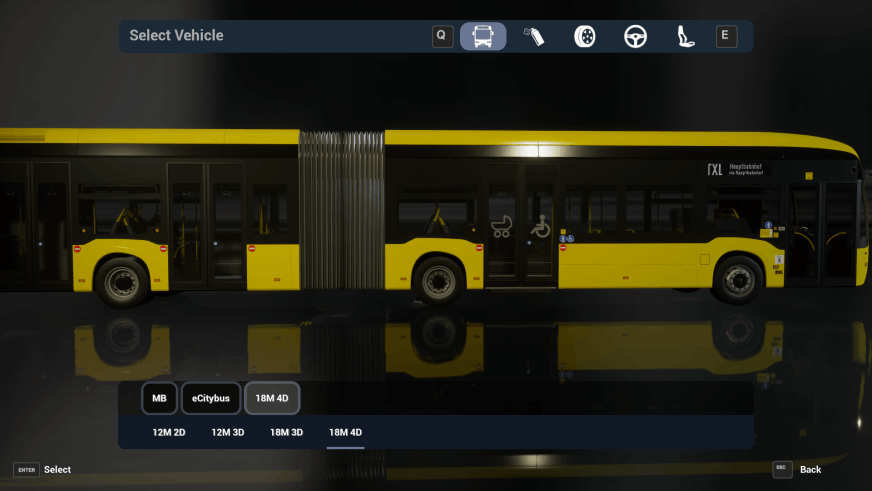
Task: Click the ESC key icon
Action: 782,469
